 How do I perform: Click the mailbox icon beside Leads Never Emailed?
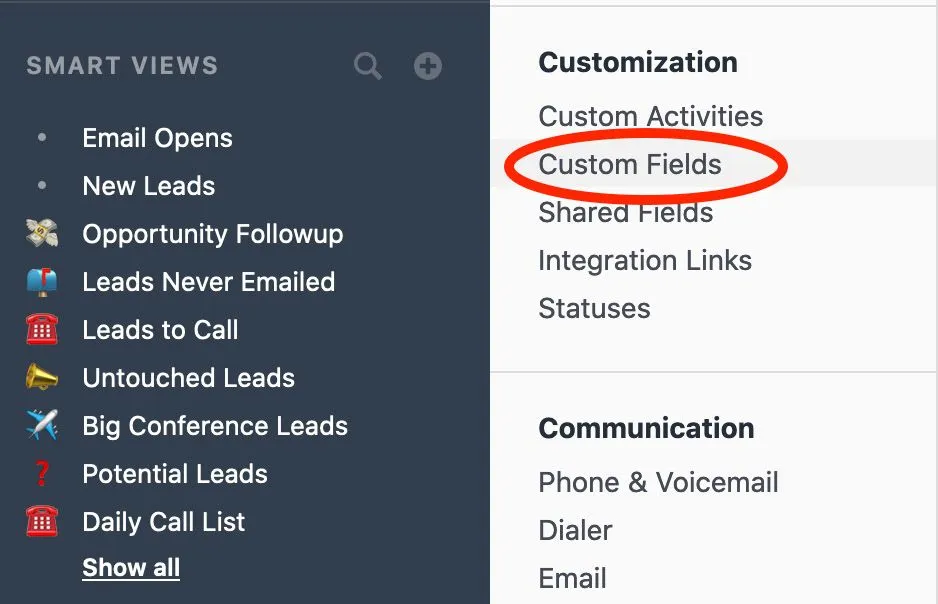click(x=42, y=282)
